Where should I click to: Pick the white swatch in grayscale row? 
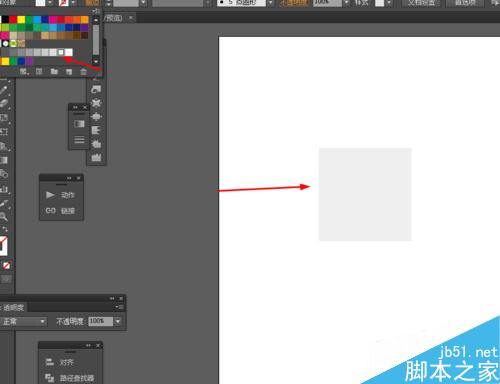(x=69, y=52)
